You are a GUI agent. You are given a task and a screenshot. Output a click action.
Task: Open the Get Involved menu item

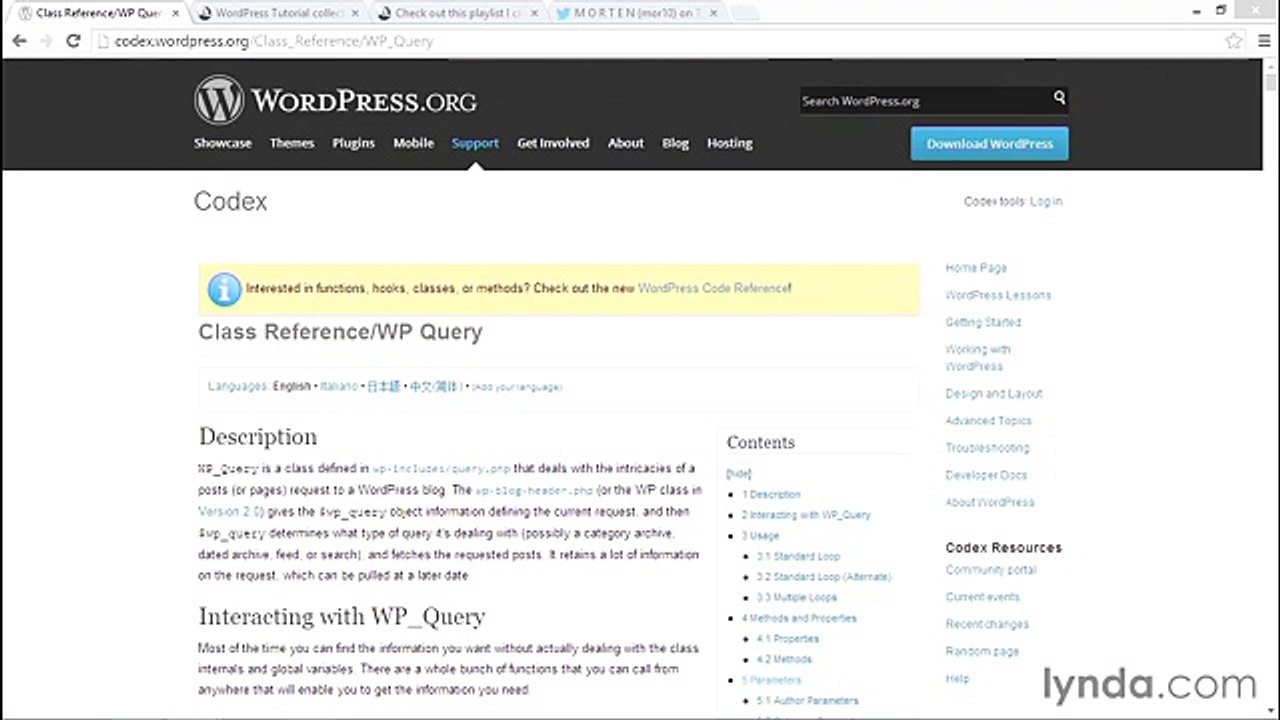553,143
